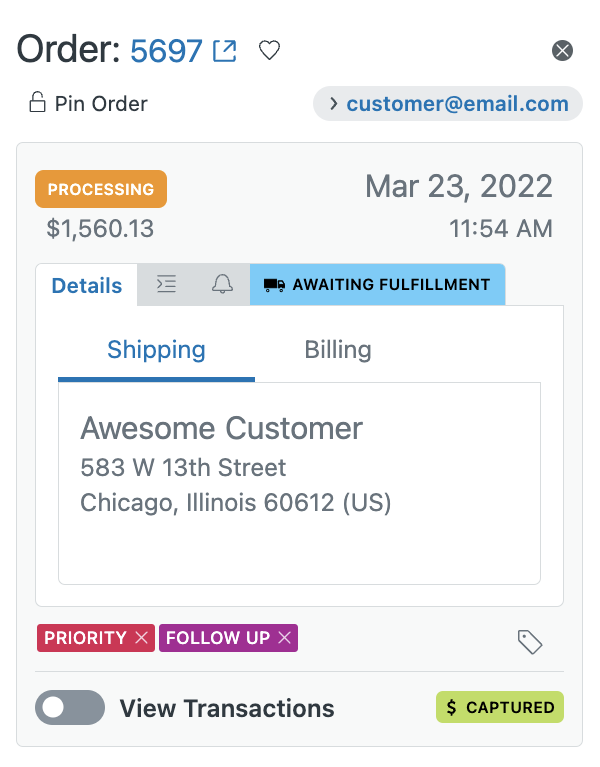This screenshot has height=767, width=600.
Task: Open order 5697 via external link icon
Action: coord(225,51)
